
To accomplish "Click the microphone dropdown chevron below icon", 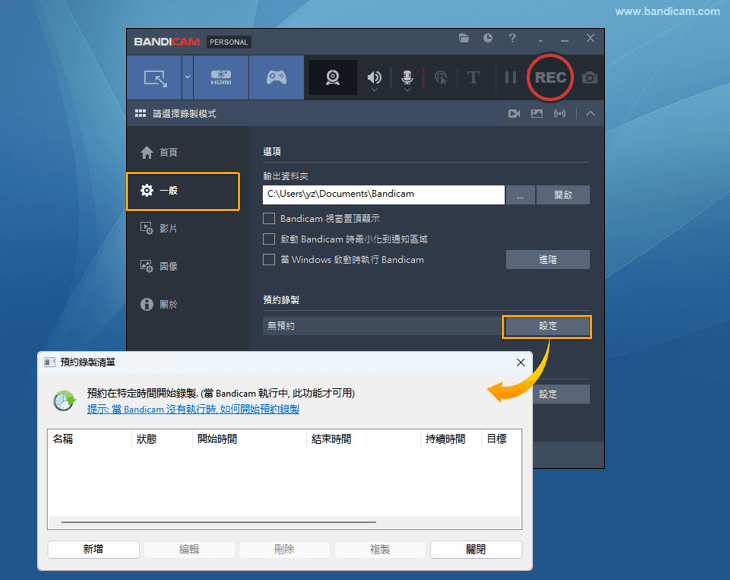I will (407, 89).
